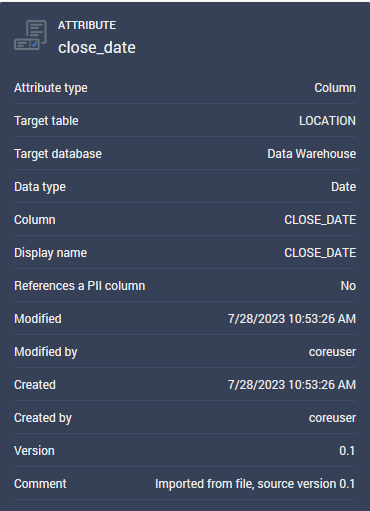
Task: Select the close_date attribute title
Action: 97,48
